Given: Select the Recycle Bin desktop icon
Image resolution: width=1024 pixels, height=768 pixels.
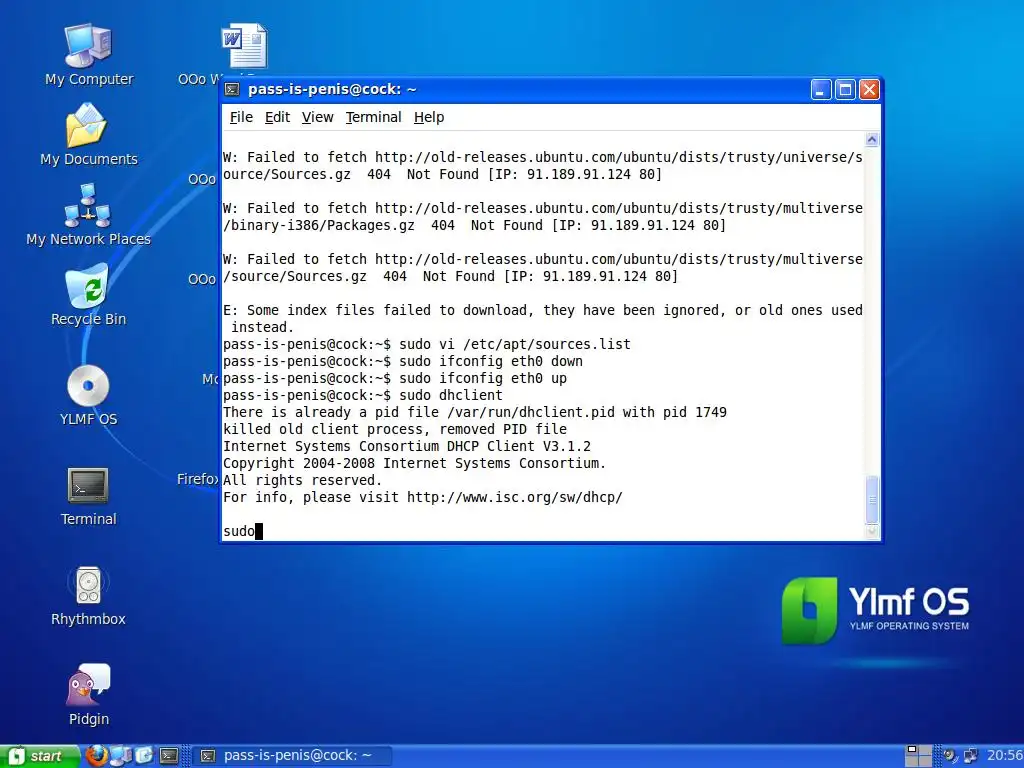Looking at the screenshot, I should pyautogui.click(x=88, y=295).
